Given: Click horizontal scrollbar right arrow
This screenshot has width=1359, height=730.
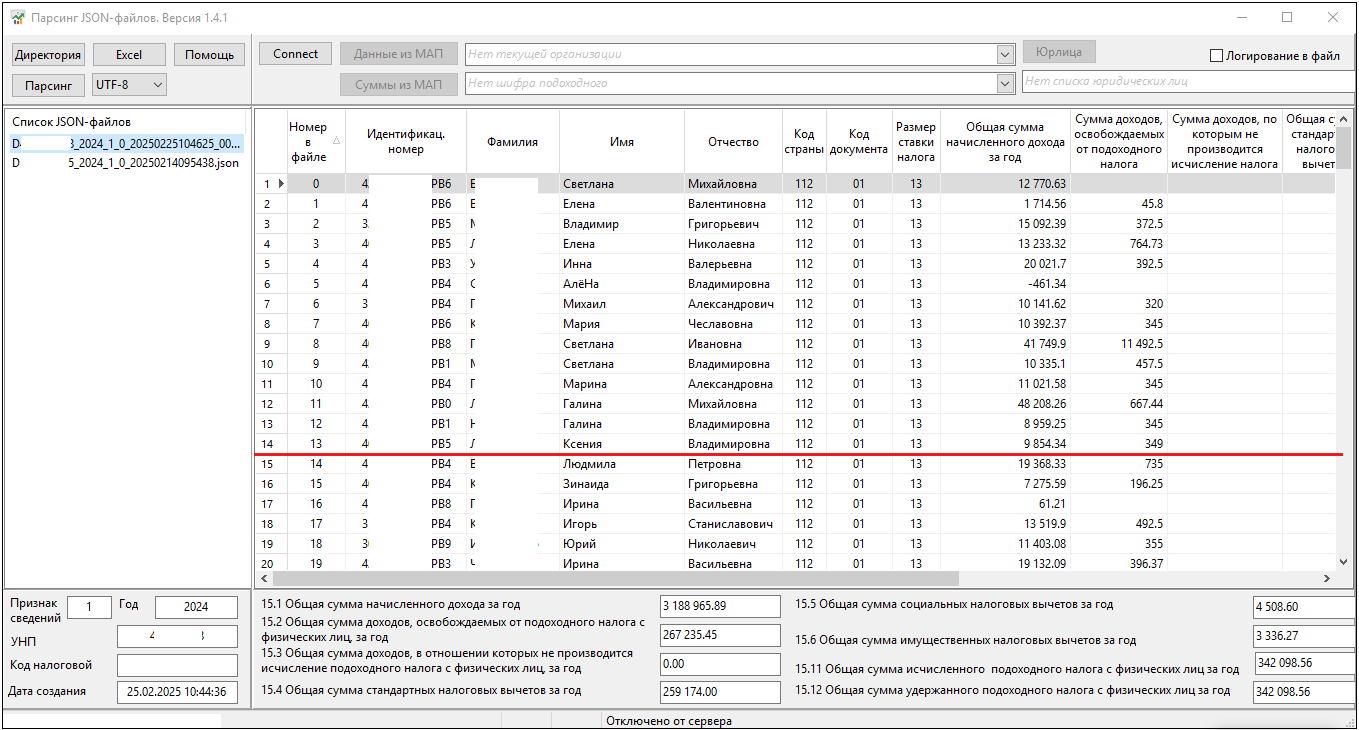Looking at the screenshot, I should pyautogui.click(x=1327, y=578).
